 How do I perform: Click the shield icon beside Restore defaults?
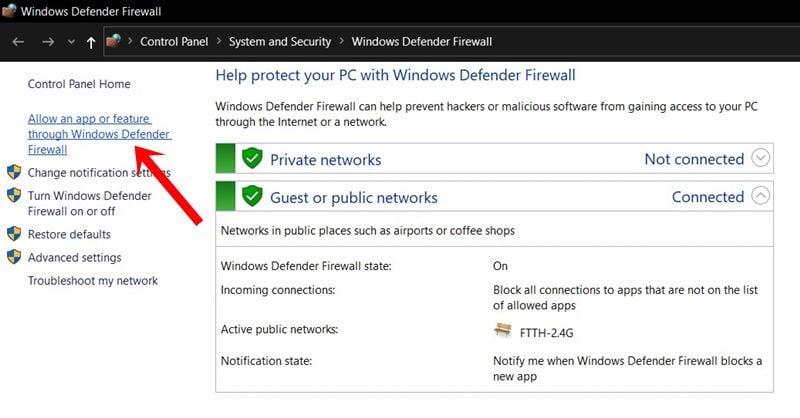(x=14, y=234)
